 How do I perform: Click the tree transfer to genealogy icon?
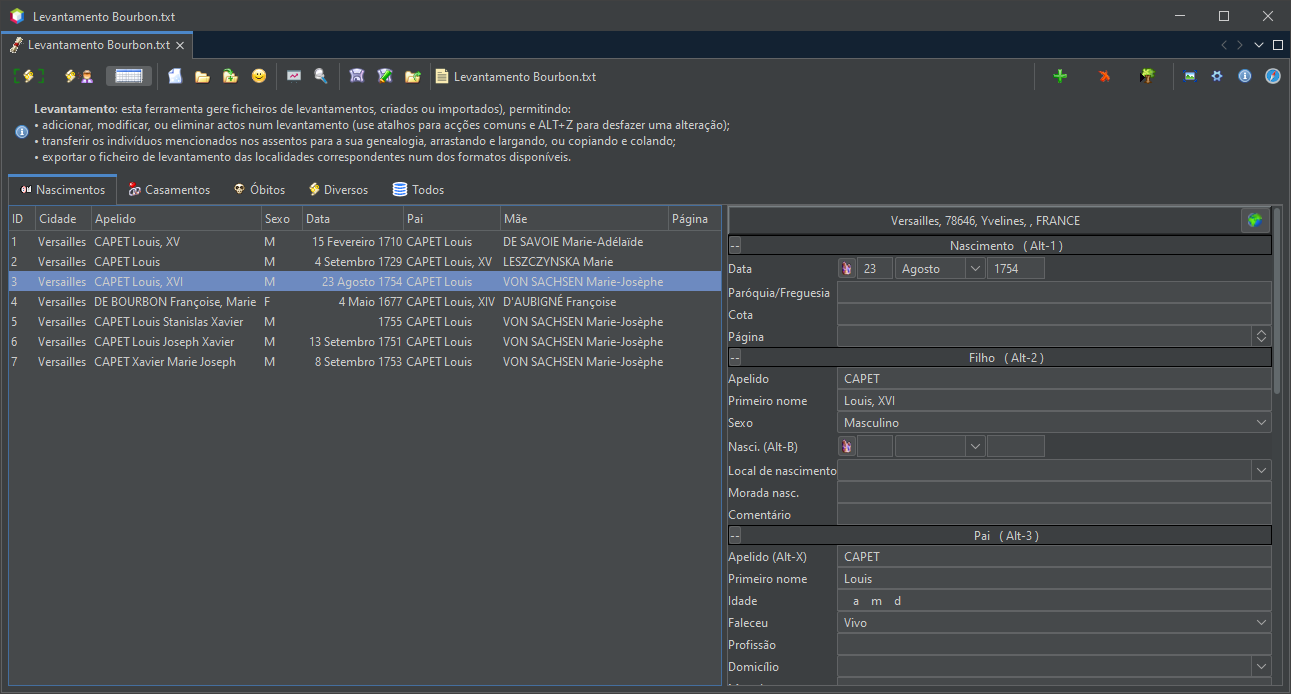pyautogui.click(x=1147, y=76)
